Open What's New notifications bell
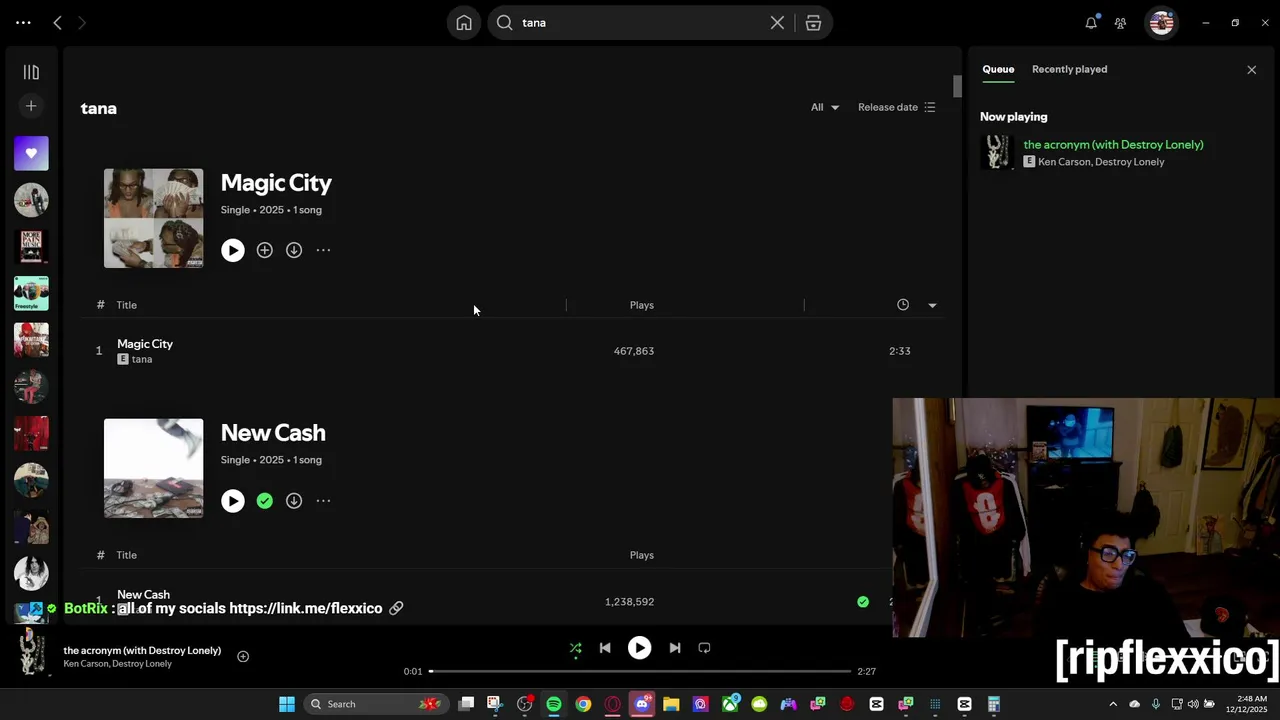This screenshot has height=720, width=1280. click(x=1091, y=23)
